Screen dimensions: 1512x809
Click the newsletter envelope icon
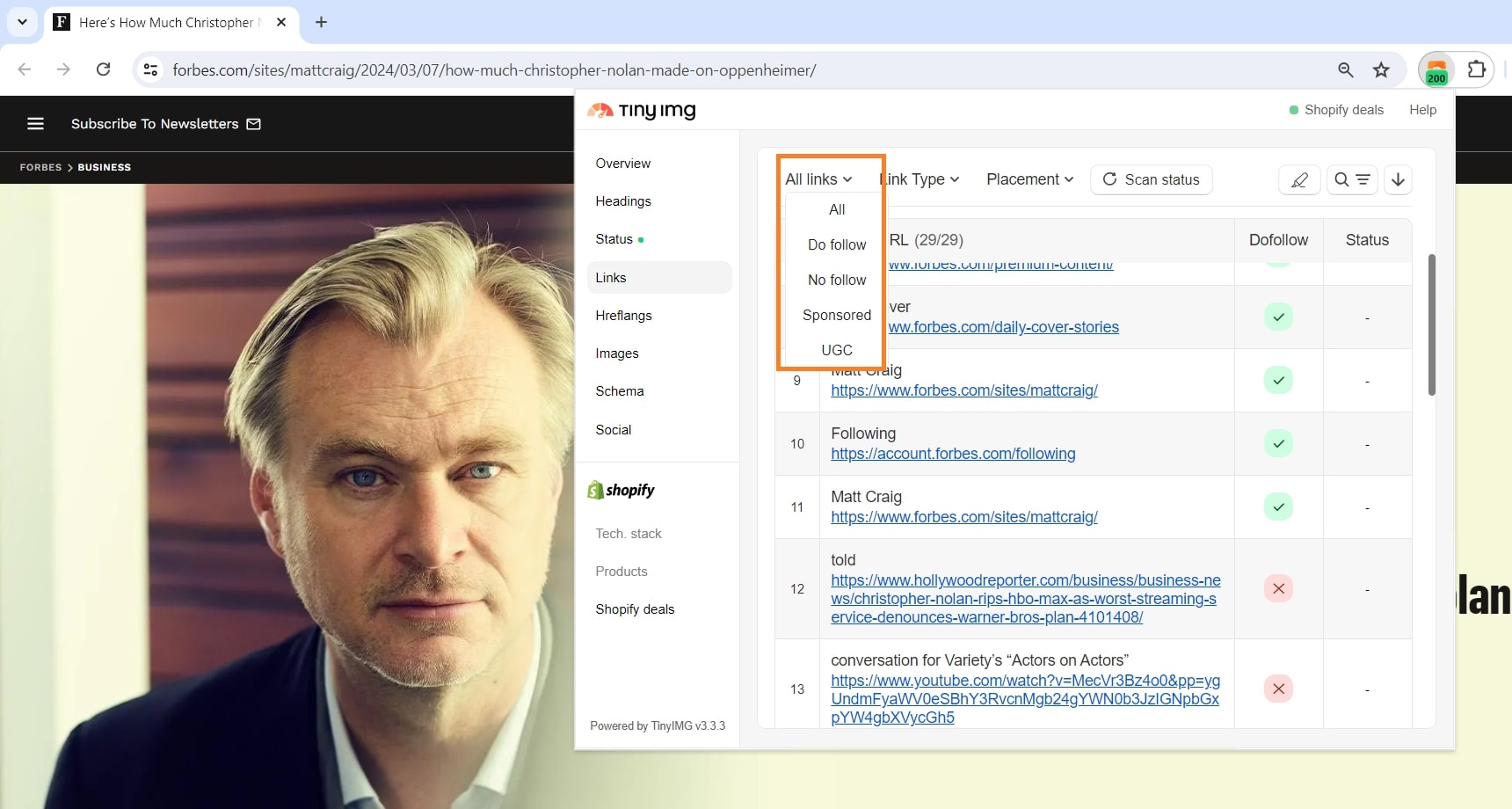pyautogui.click(x=253, y=124)
